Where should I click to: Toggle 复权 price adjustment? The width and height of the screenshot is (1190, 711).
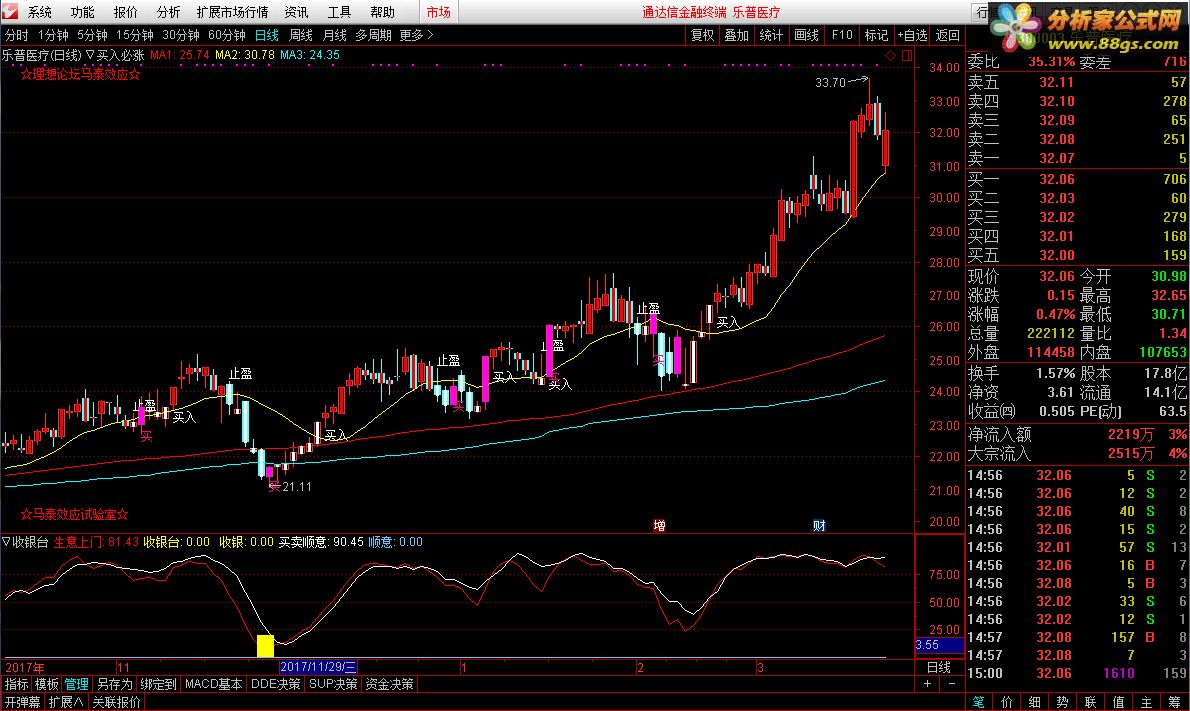(702, 35)
